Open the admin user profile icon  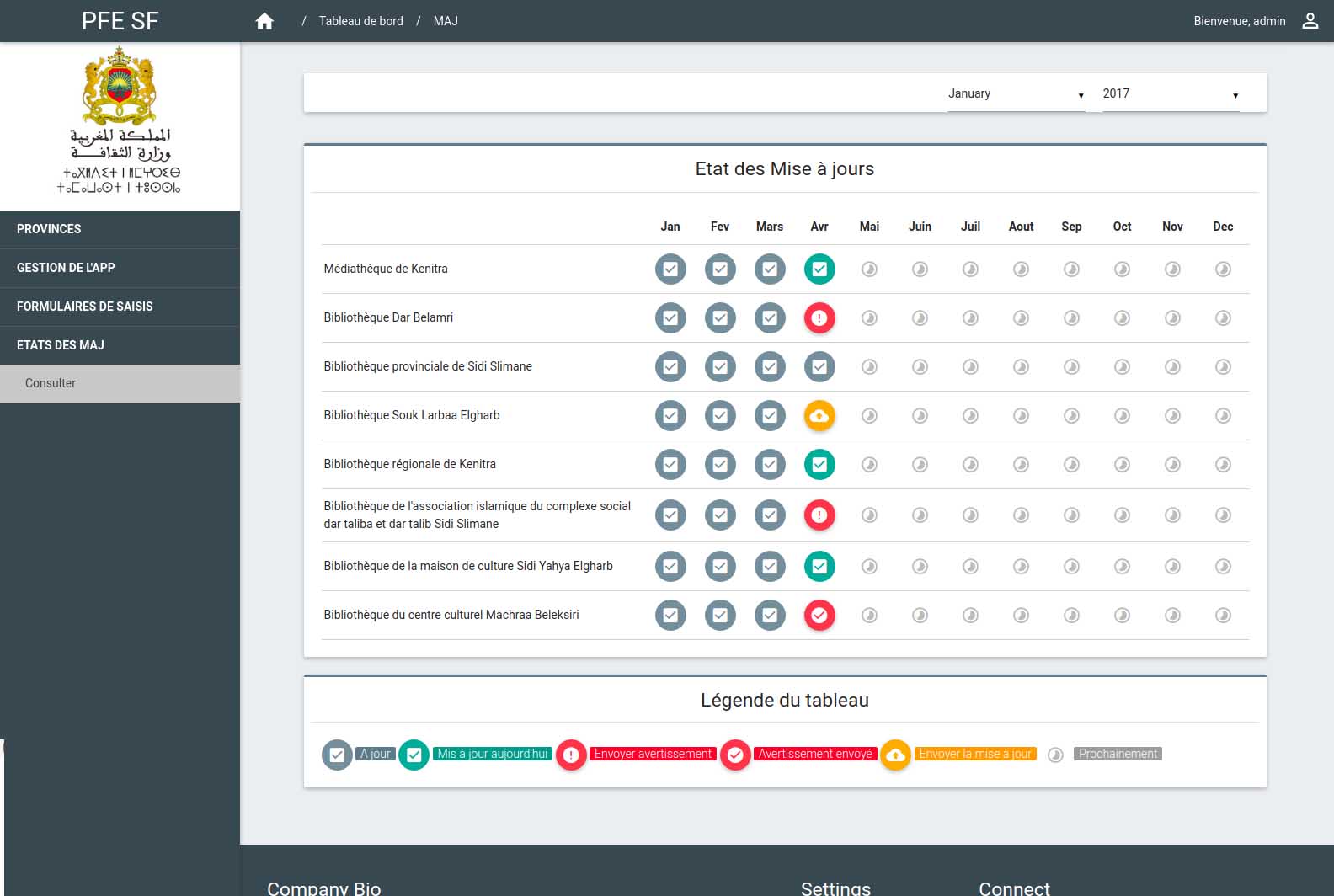coord(1310,21)
